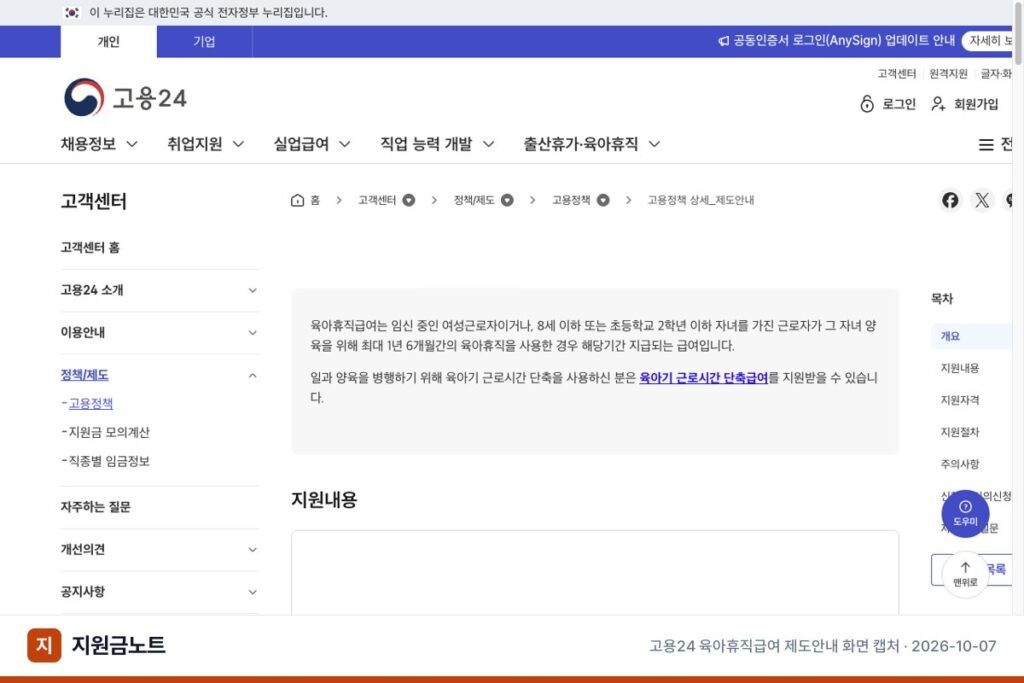This screenshot has width=1024, height=683.
Task: Open 고객센터 breadcrumb dropdown
Action: click(409, 200)
